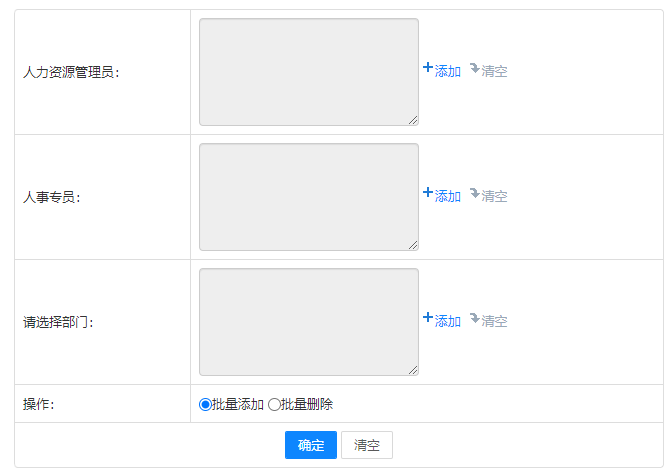Focus the 请选择部门 text area
This screenshot has width=670, height=475.
coord(308,321)
